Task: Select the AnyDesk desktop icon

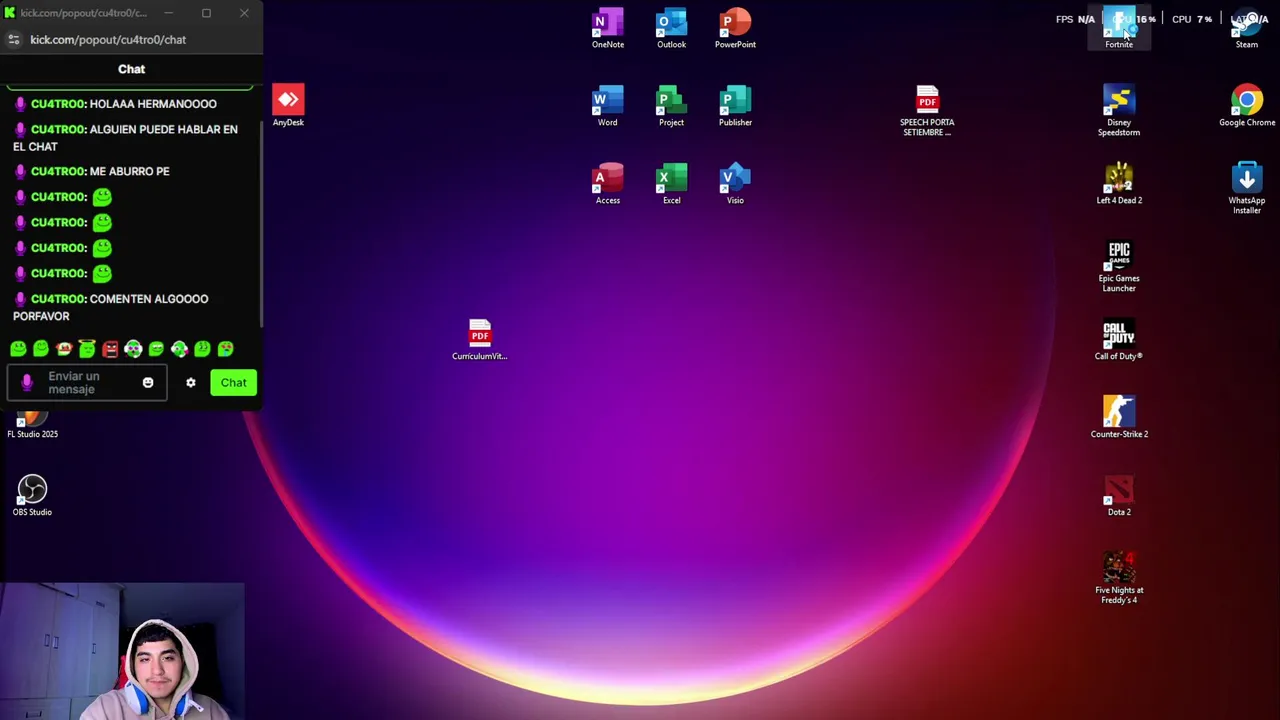Action: [x=288, y=106]
